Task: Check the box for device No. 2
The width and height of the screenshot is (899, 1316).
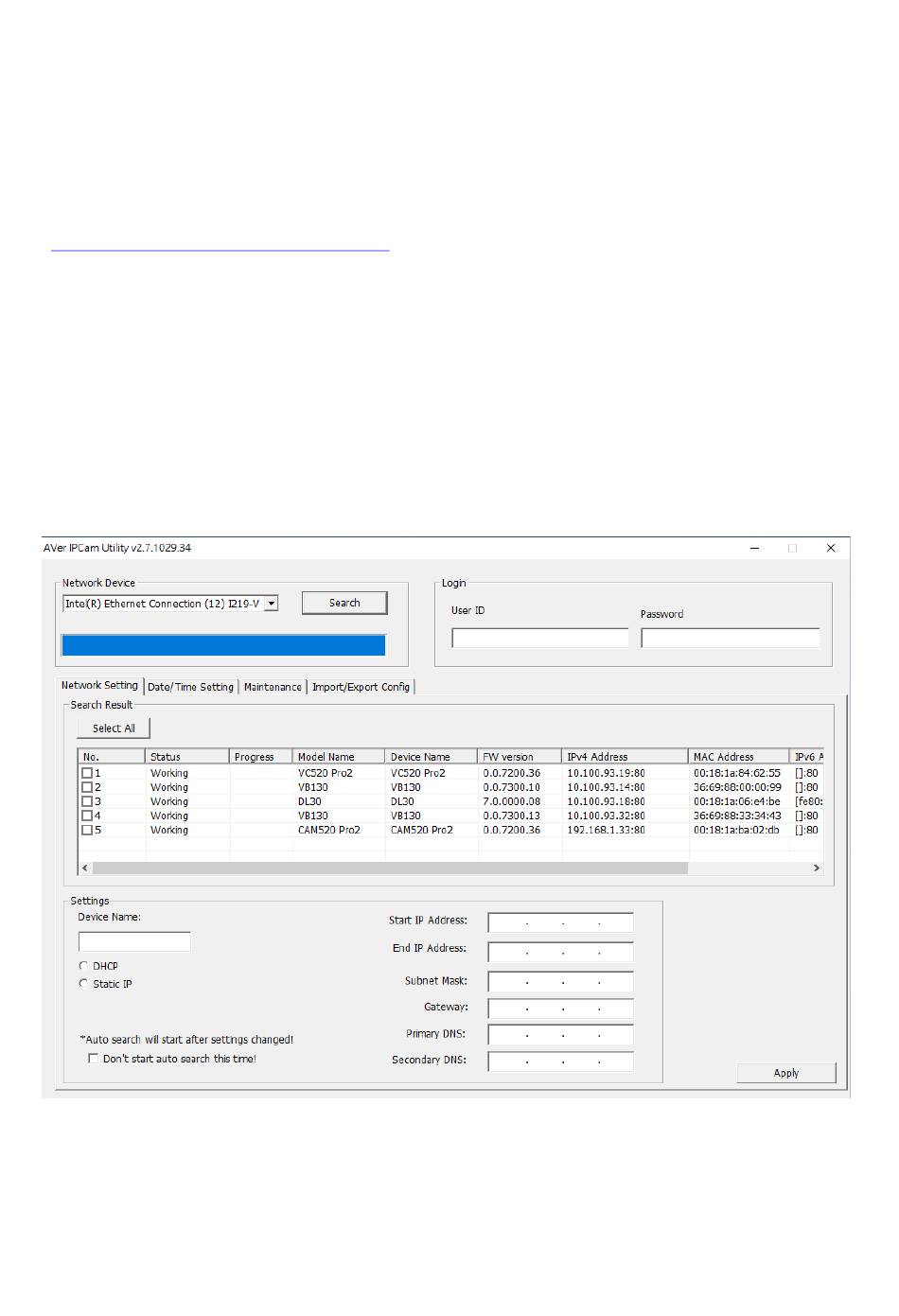Action: [87, 787]
